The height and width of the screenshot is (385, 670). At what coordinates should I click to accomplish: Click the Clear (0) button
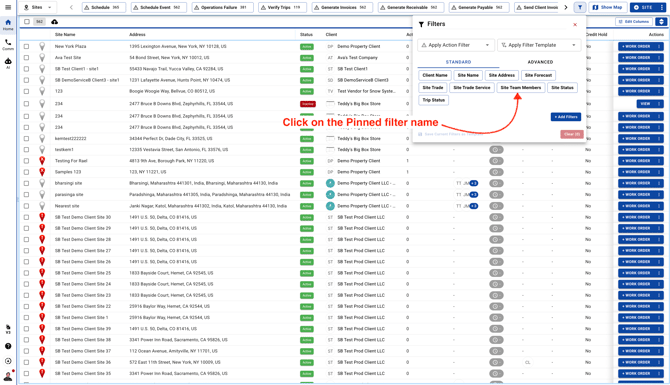tap(572, 134)
